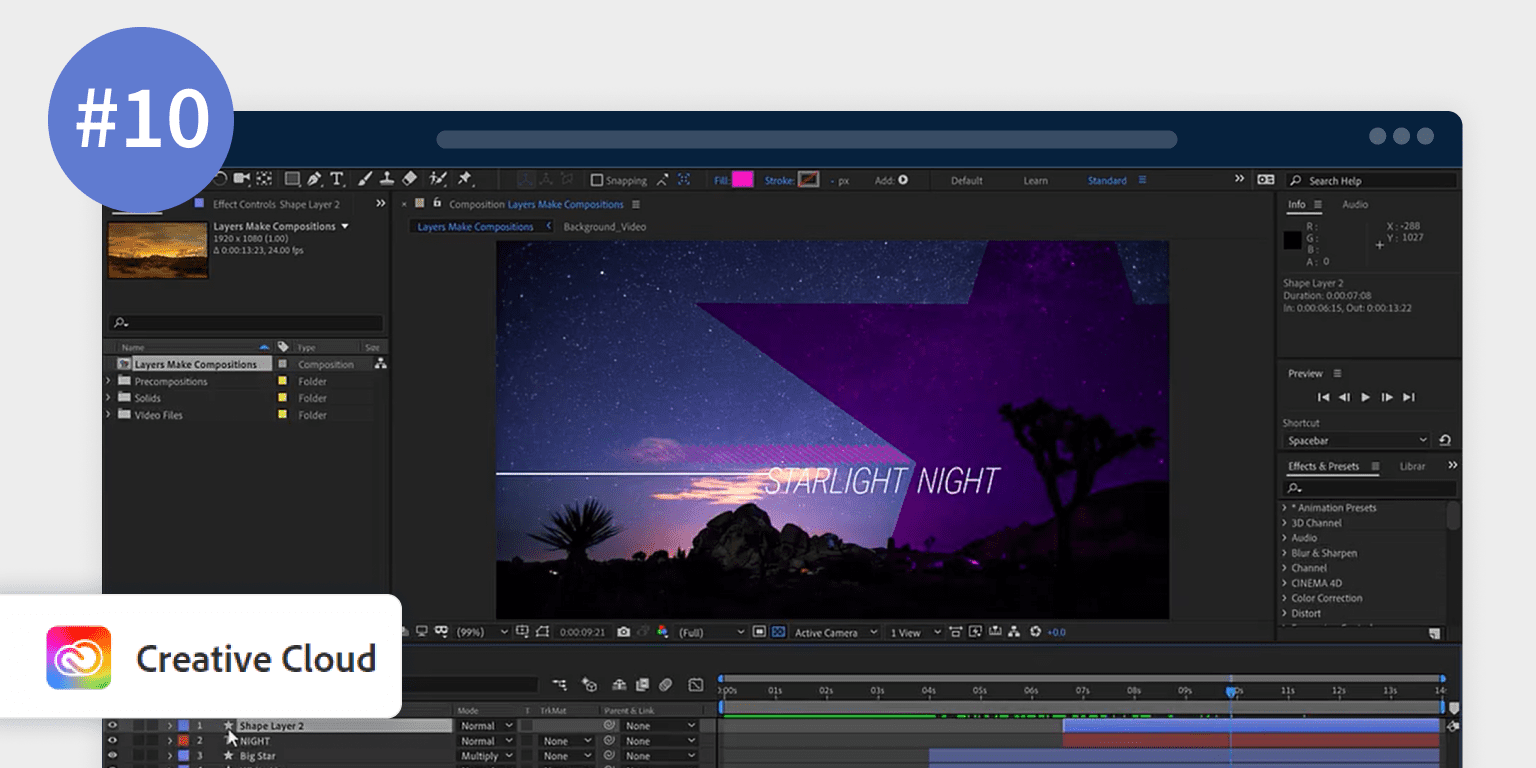1536x768 pixels.
Task: Expand the Video Files folder
Action: (108, 414)
